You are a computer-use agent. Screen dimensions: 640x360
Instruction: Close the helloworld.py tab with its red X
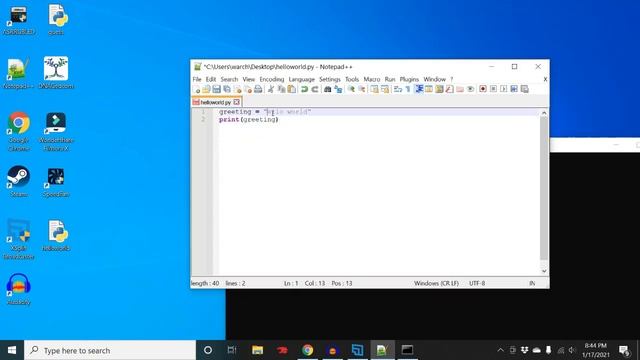(x=237, y=102)
